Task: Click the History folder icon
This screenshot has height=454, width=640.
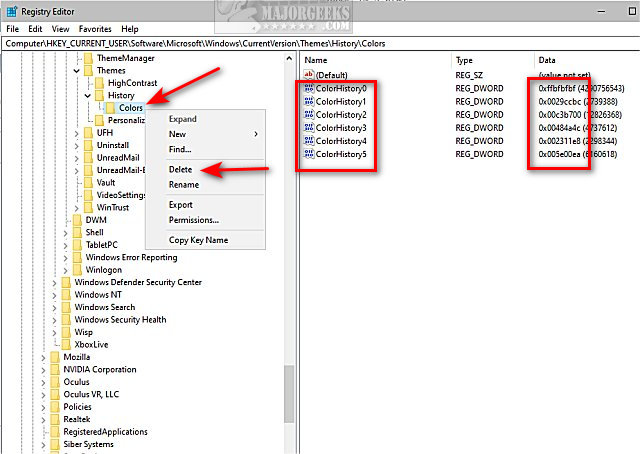Action: [99, 96]
